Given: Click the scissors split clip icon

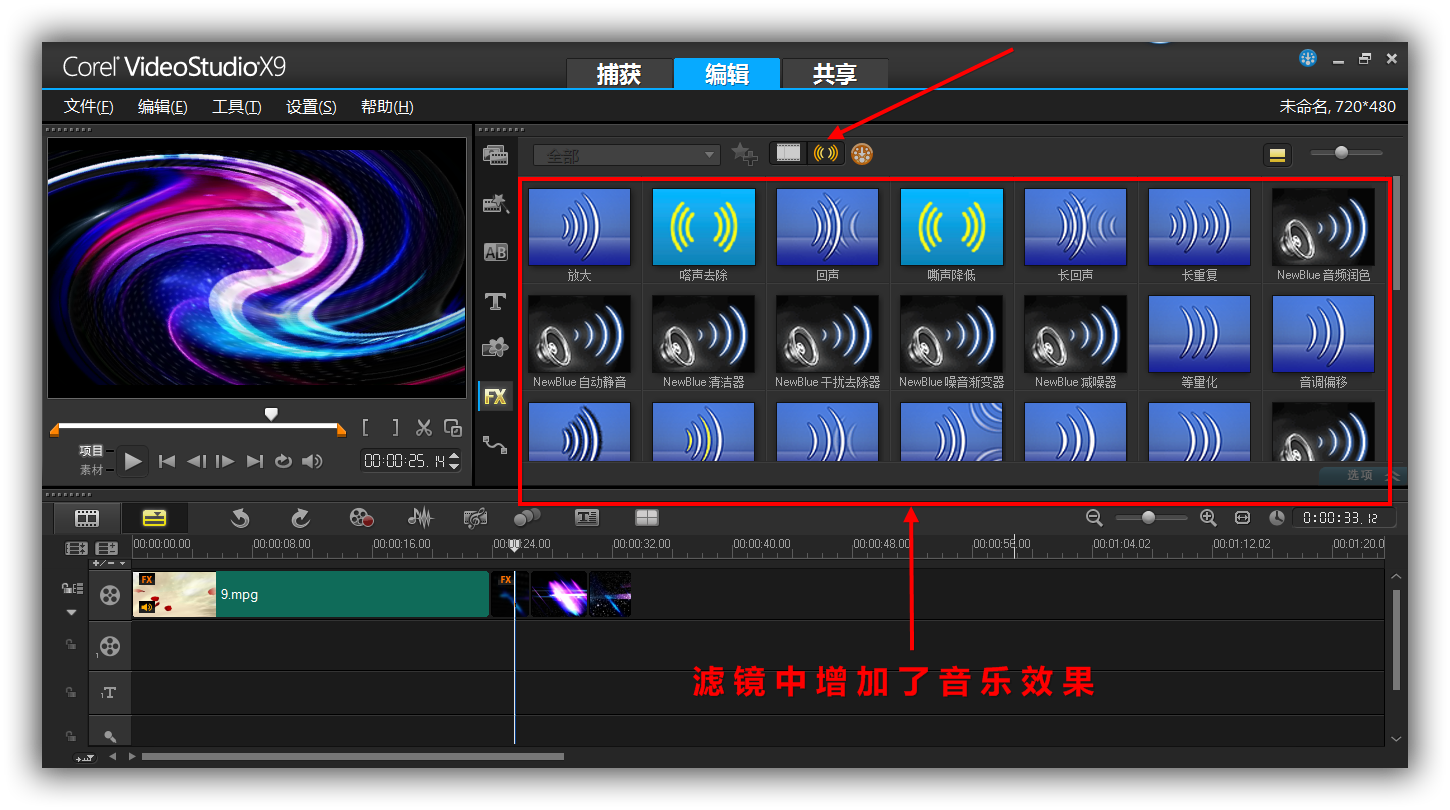Looking at the screenshot, I should [x=424, y=428].
